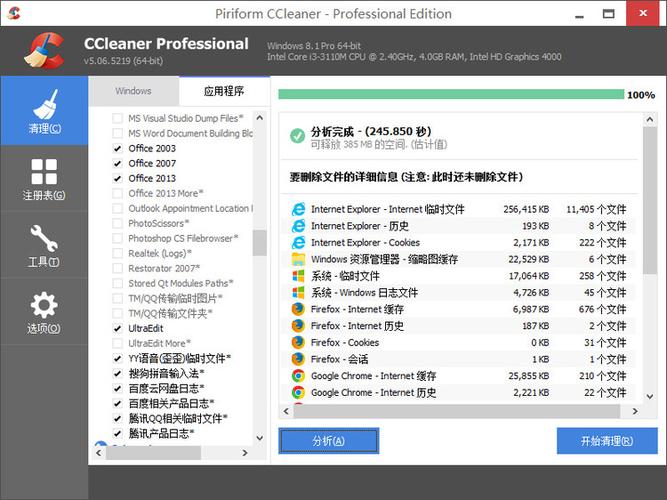Uncheck the UltraEdit checkbox
Screen dimensions: 667x500
(117, 329)
